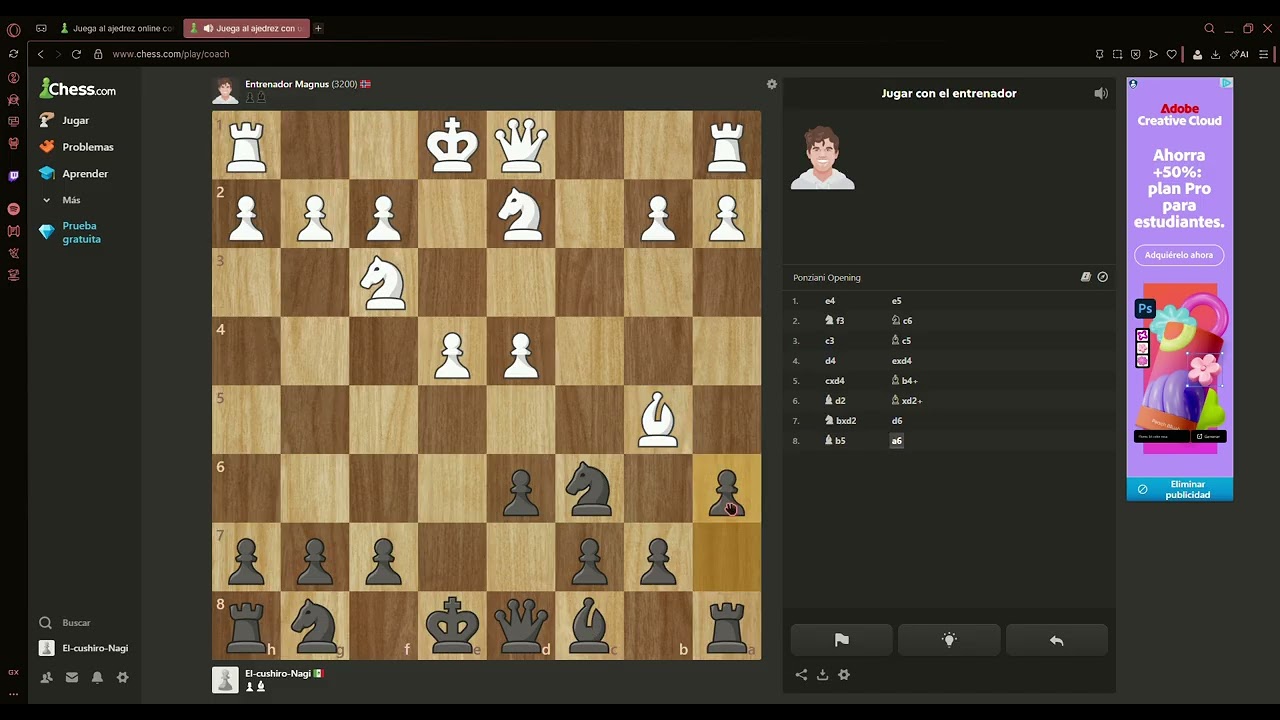Click the white bishop on b5
Image resolution: width=1280 pixels, height=720 pixels.
point(658,419)
